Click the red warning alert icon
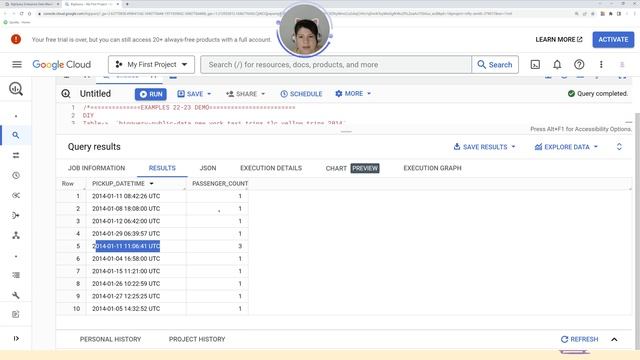The height and width of the screenshot is (360, 640). (x=16, y=39)
